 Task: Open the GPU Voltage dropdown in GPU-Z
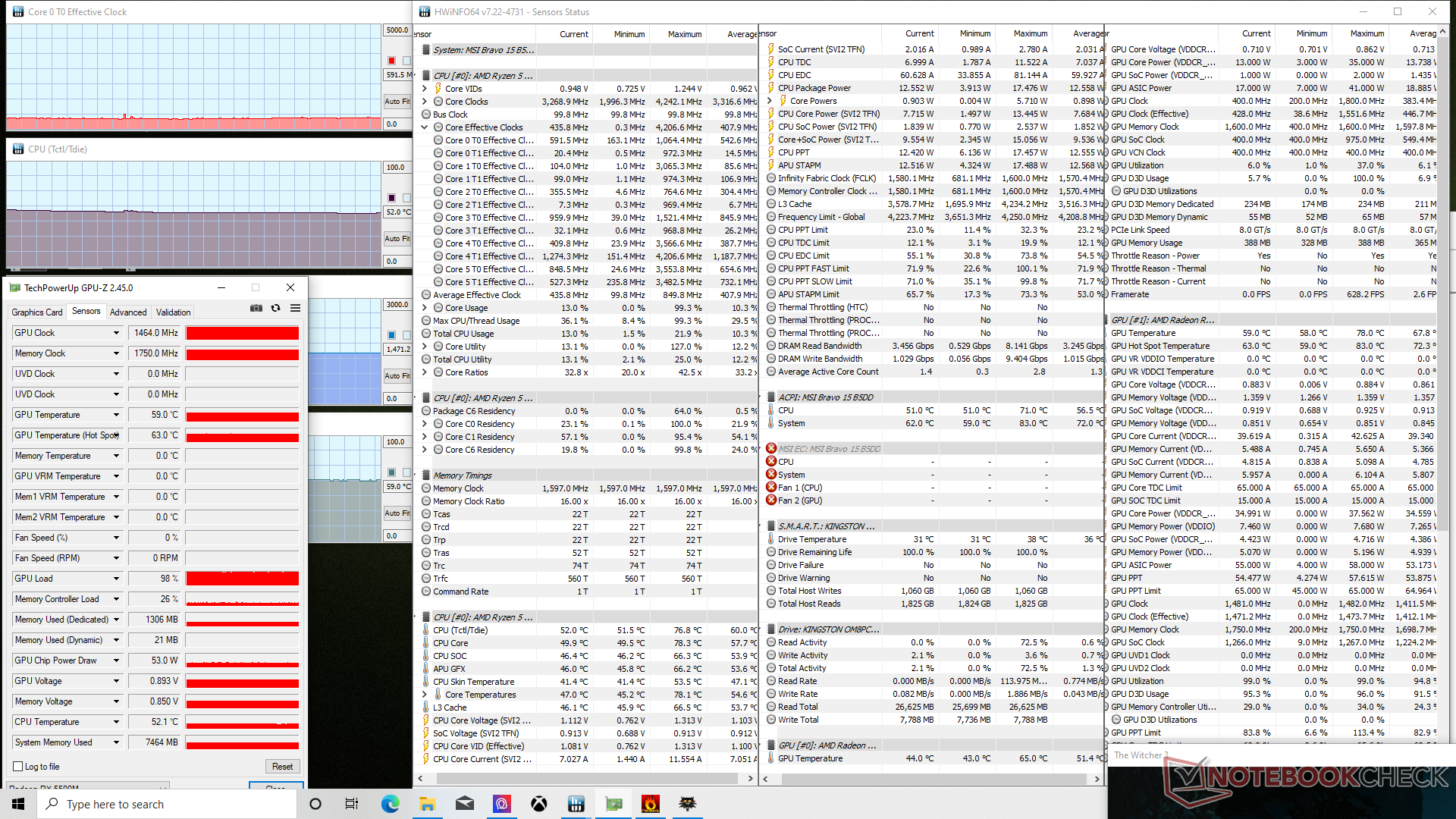(116, 681)
